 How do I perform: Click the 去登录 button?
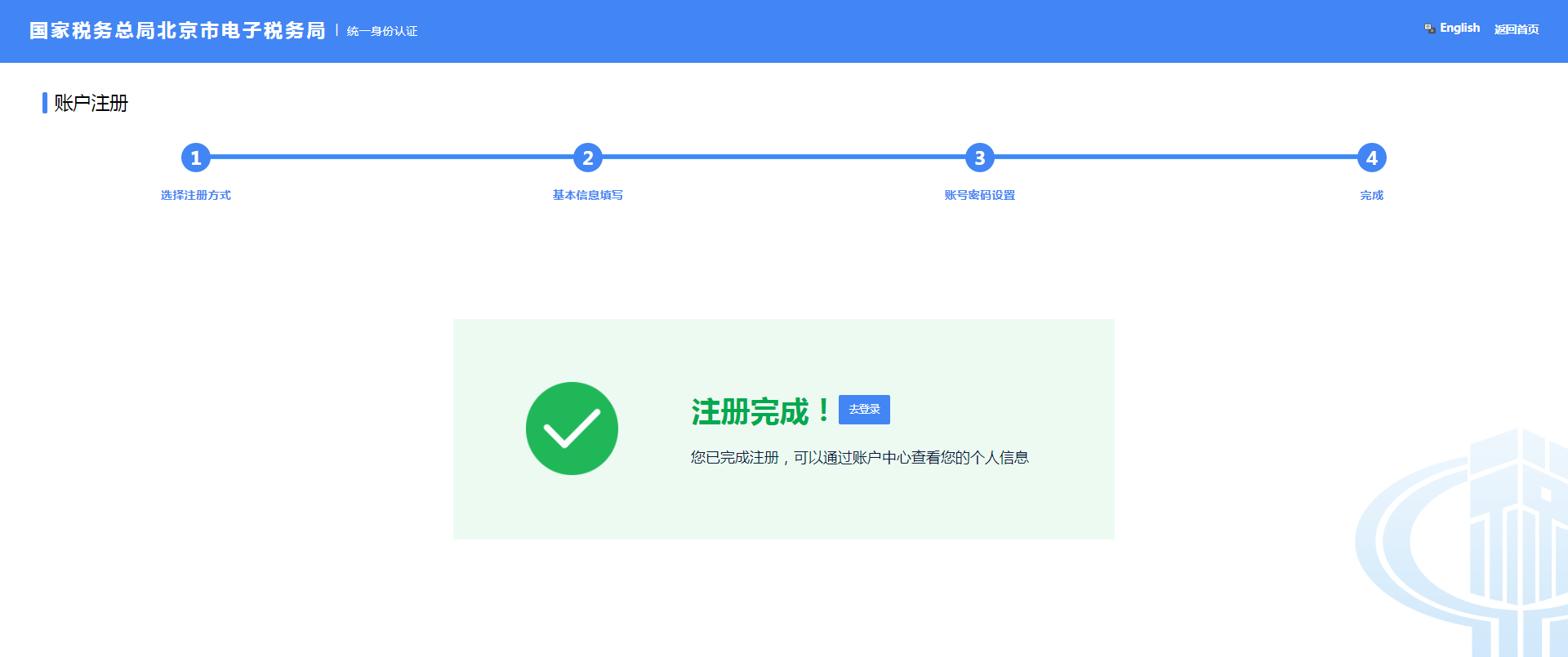tap(864, 410)
